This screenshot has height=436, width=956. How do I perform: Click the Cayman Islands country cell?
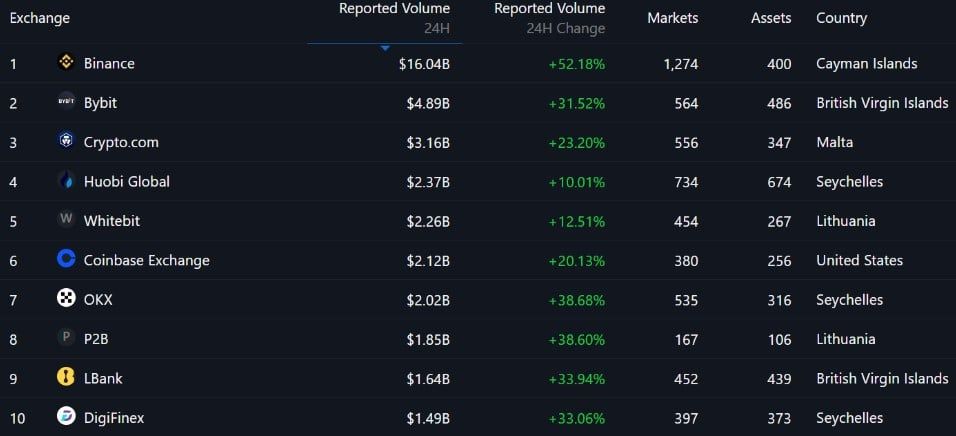866,63
